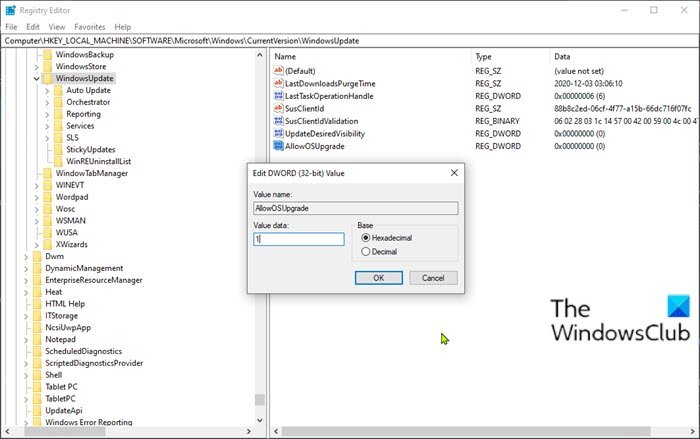Click the values pane horizontal scrollbar
This screenshot has height=439, width=700.
coord(466,431)
